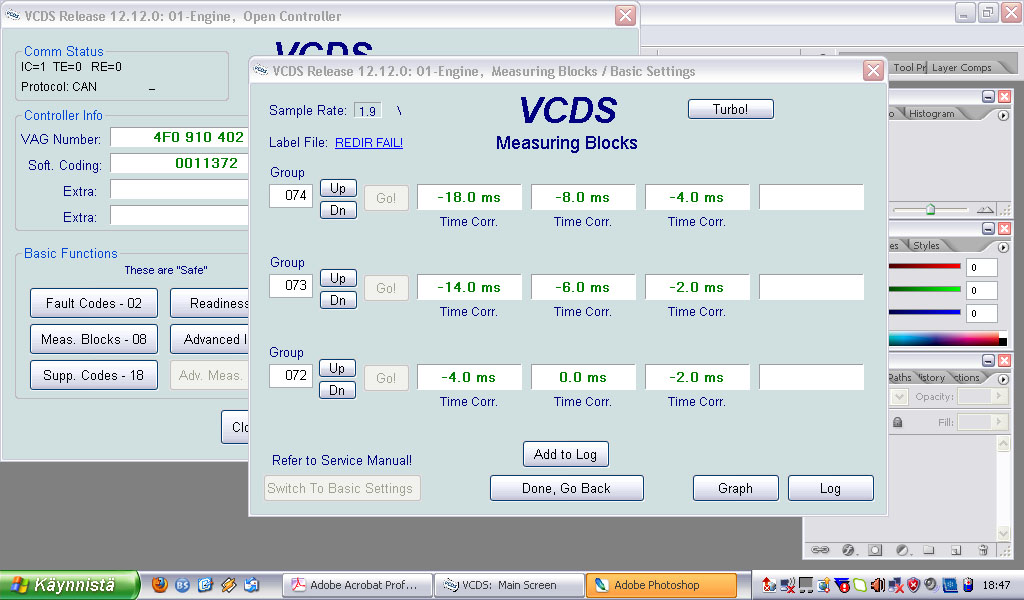
Task: Click the new layer group folder icon
Action: point(929,549)
